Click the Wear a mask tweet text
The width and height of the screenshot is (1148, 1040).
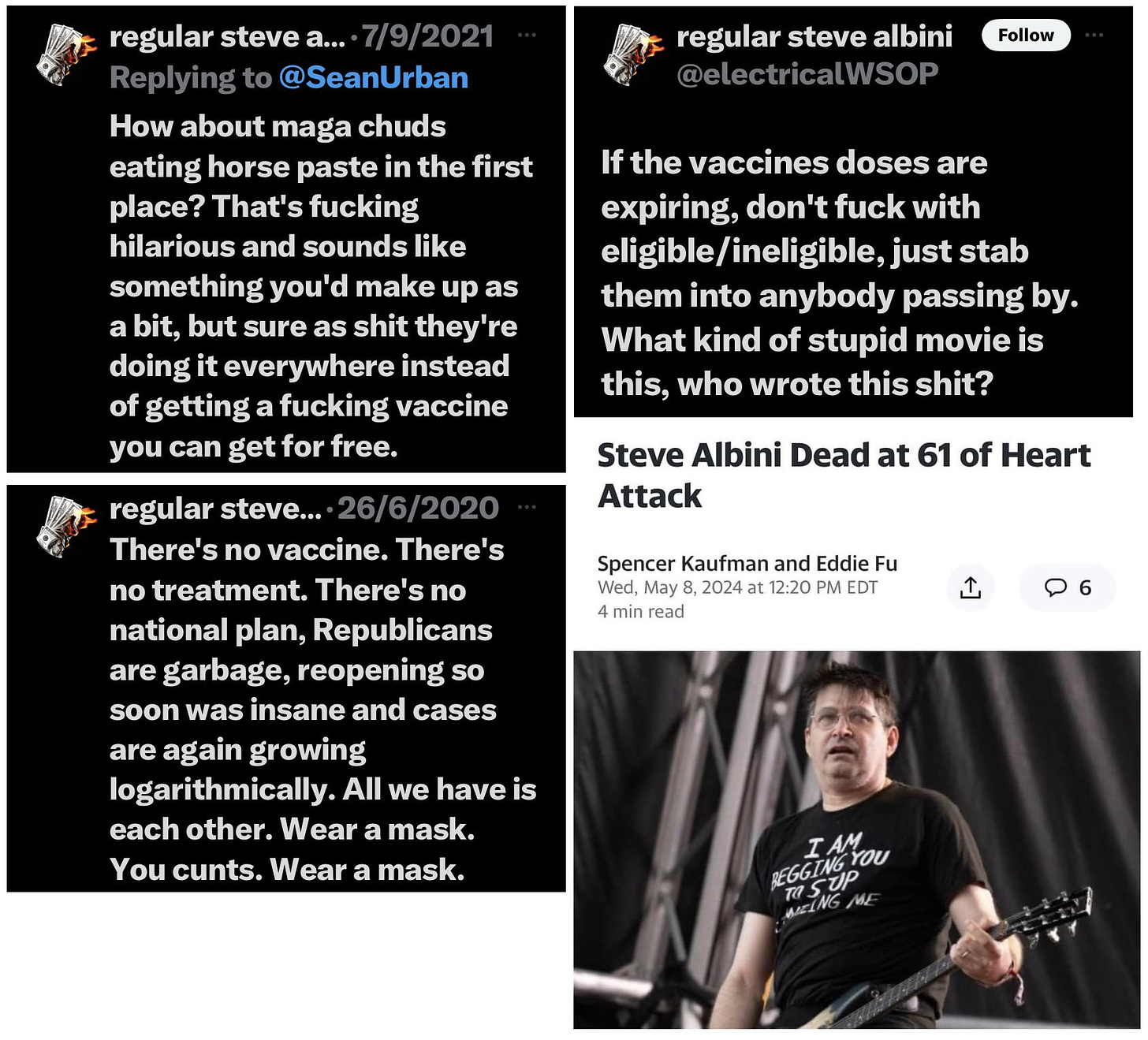click(x=323, y=710)
